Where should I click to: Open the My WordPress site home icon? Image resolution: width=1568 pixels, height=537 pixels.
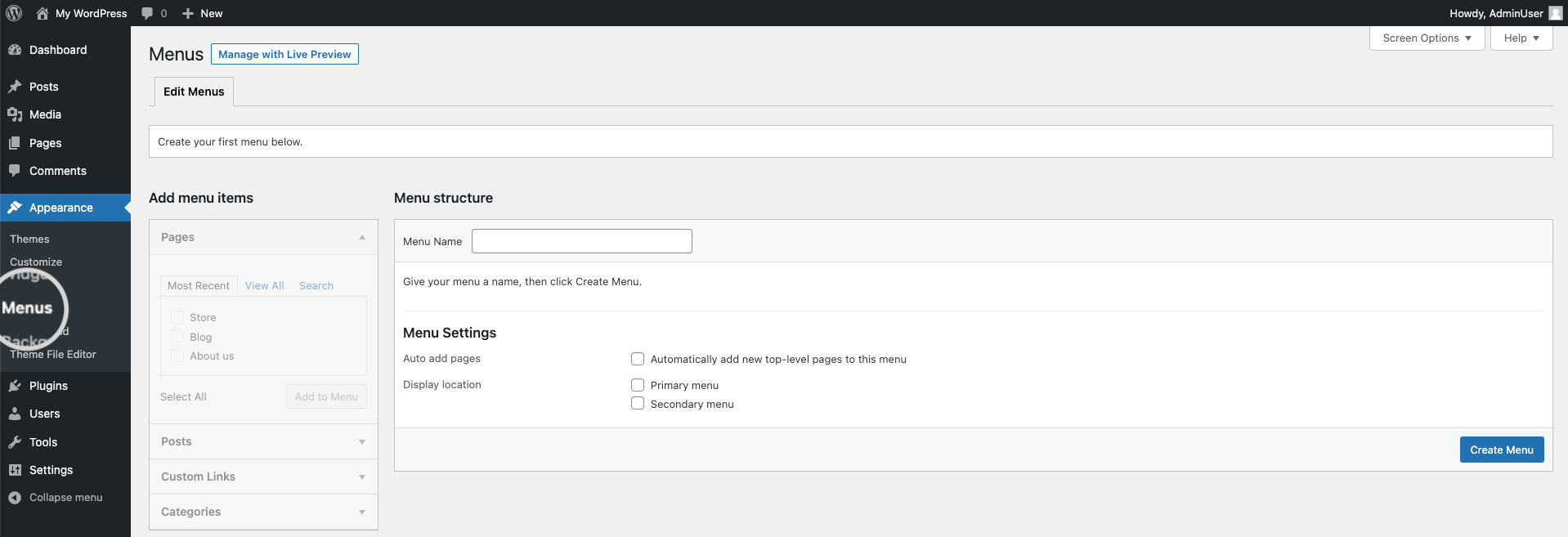[x=43, y=13]
